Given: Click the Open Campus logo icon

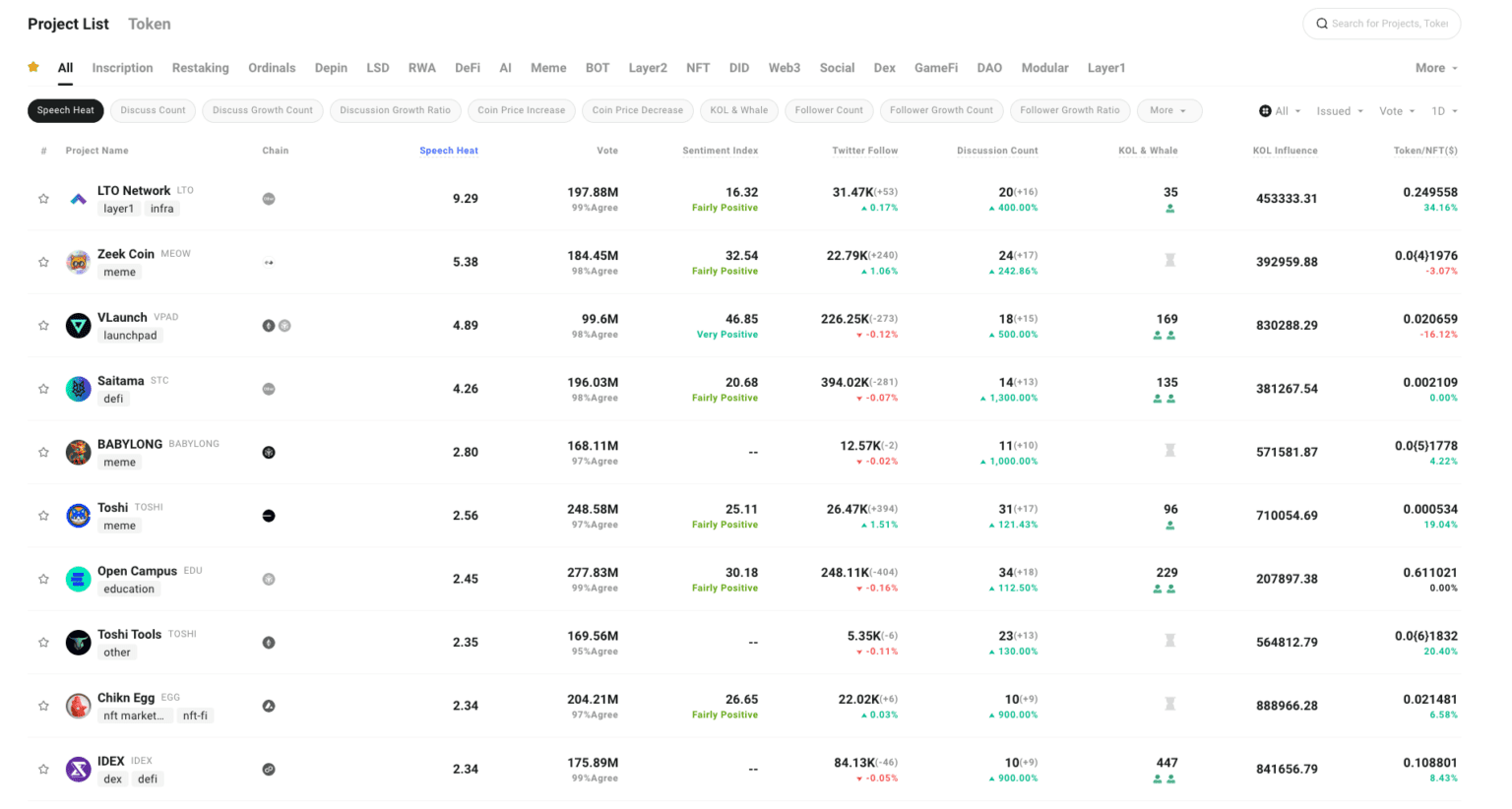Looking at the screenshot, I should tap(79, 580).
